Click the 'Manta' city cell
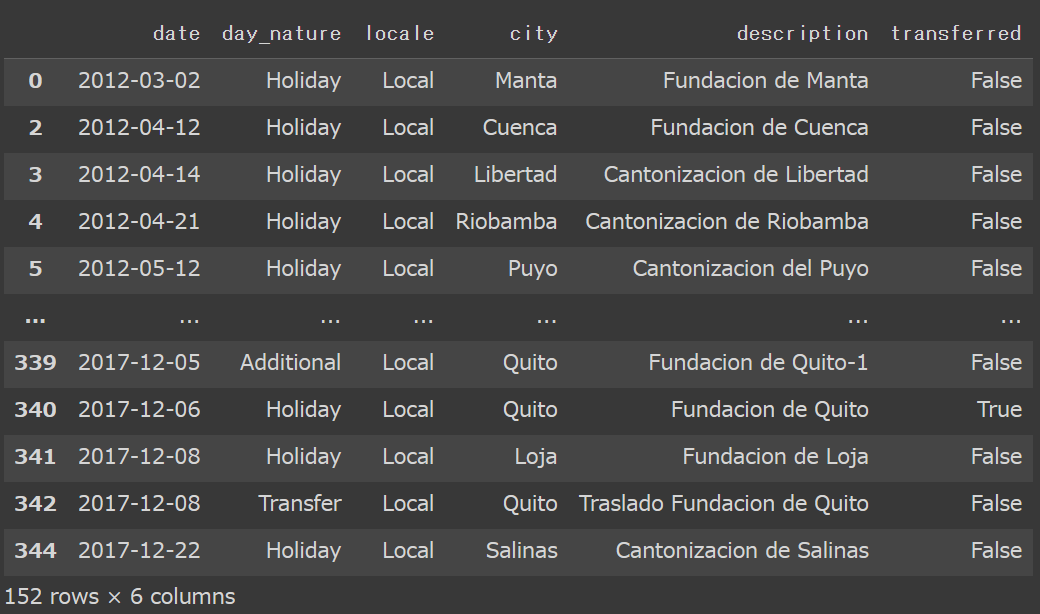The width and height of the screenshot is (1040, 614). click(x=526, y=81)
